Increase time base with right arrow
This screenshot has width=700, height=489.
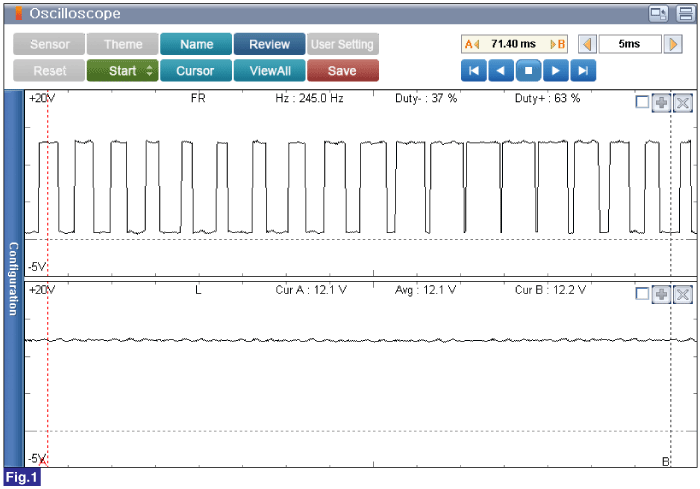[x=673, y=44]
